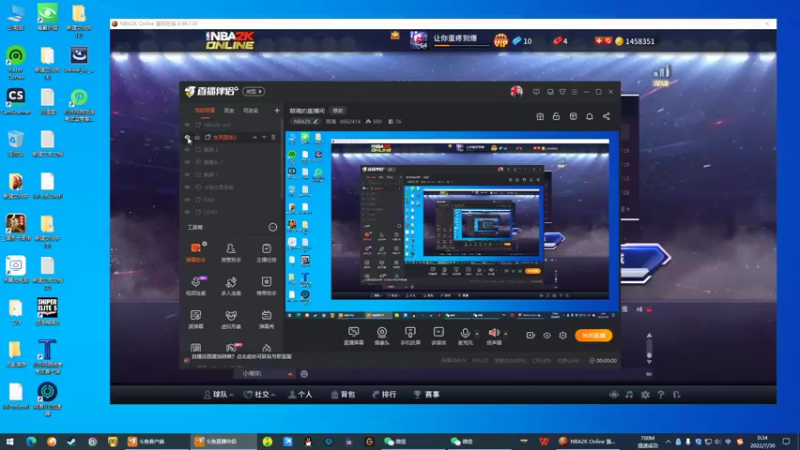Toggle visibility of the 摄像头 1 source
Viewport: 800px width, 450px height.
tap(187, 162)
